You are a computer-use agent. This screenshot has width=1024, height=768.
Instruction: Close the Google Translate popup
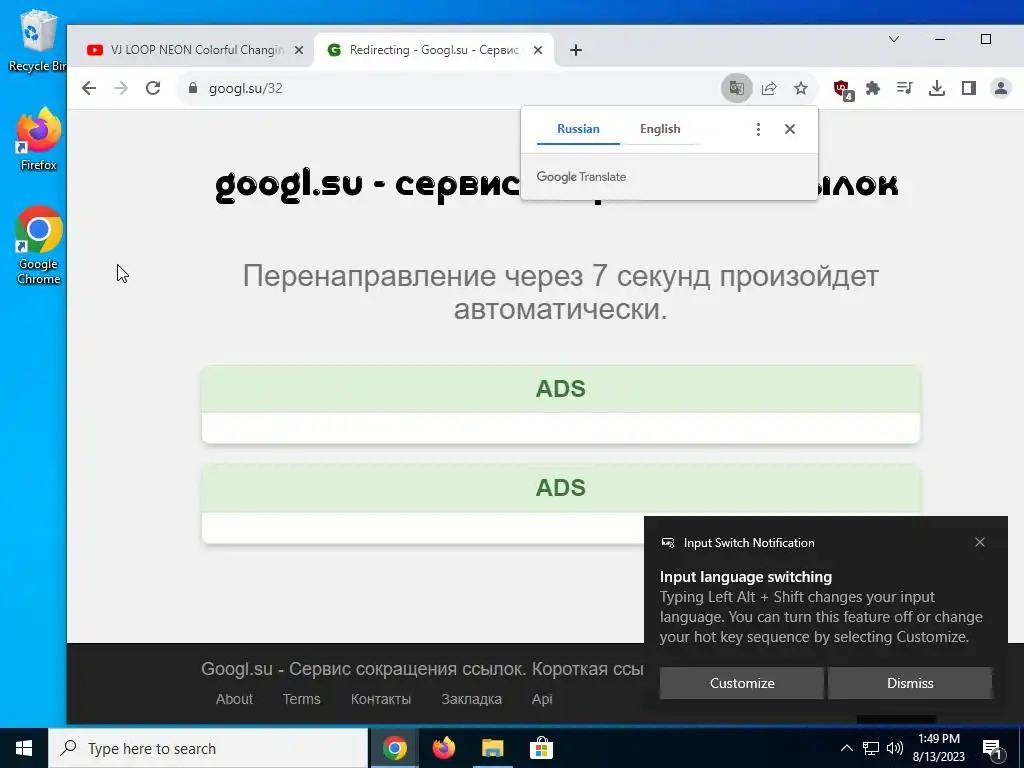point(790,129)
